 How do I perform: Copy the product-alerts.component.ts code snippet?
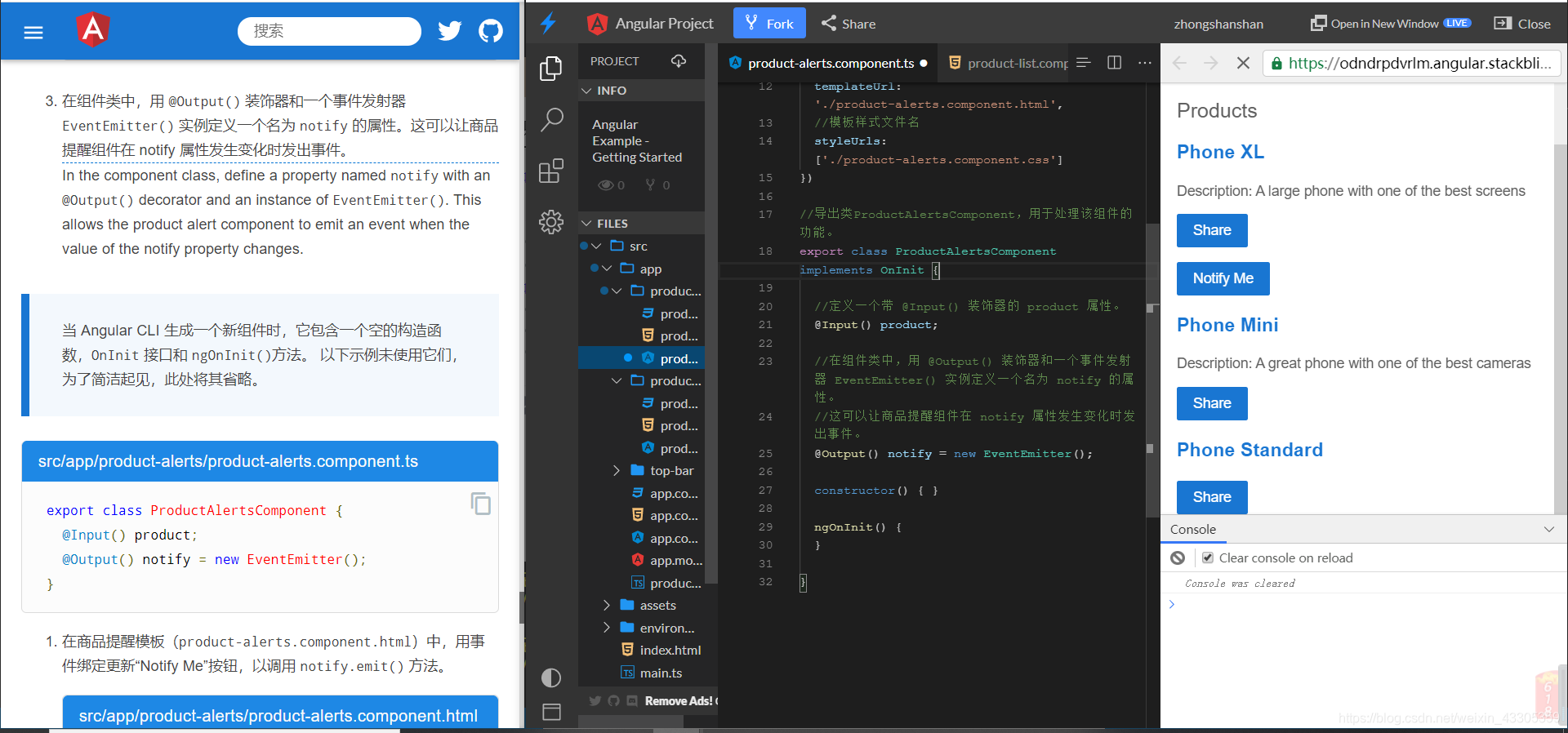[x=481, y=504]
